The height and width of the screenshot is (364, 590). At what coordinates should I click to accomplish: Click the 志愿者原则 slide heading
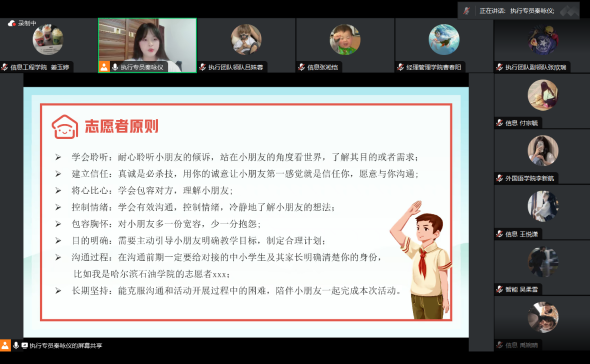coord(121,126)
